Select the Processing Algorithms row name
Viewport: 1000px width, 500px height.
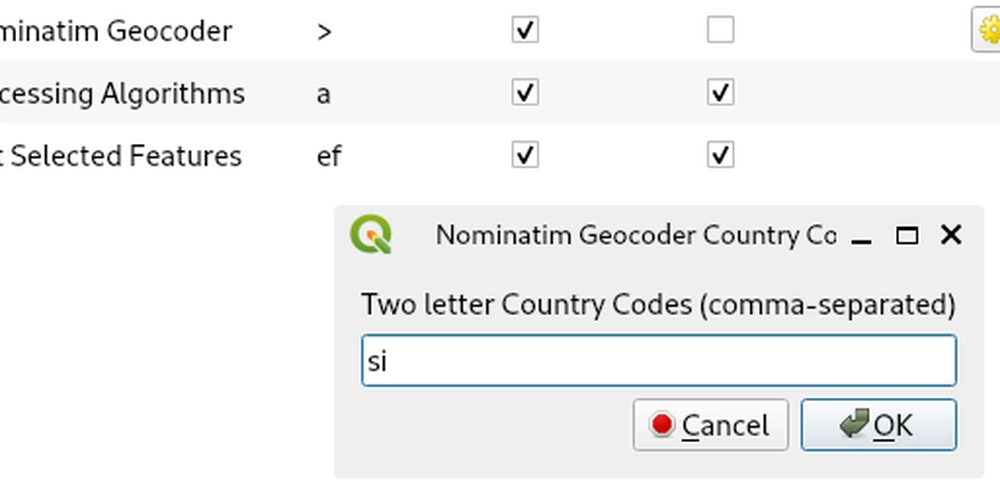[122, 94]
